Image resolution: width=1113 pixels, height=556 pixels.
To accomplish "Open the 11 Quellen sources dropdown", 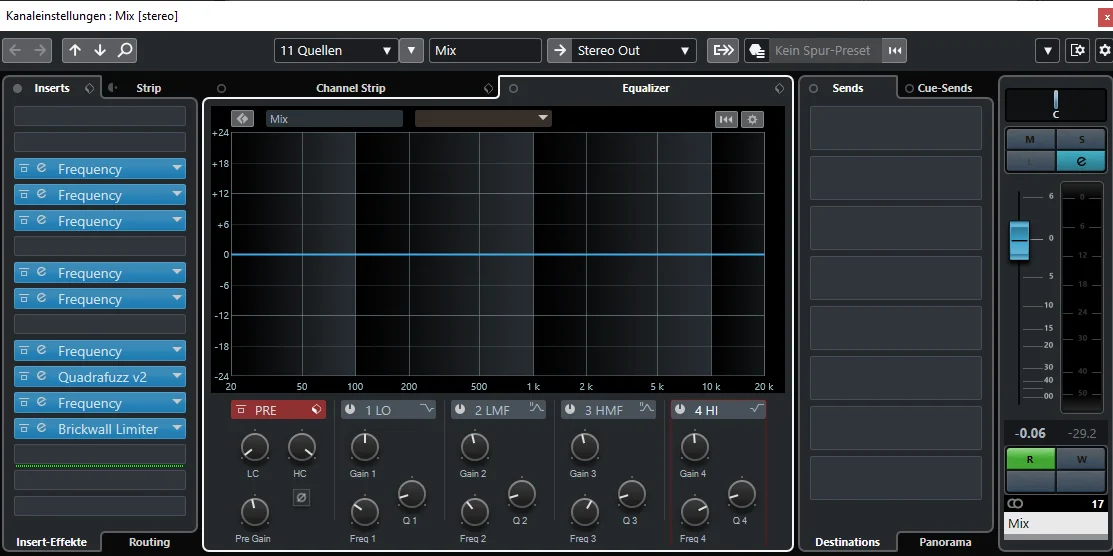I will coord(336,50).
